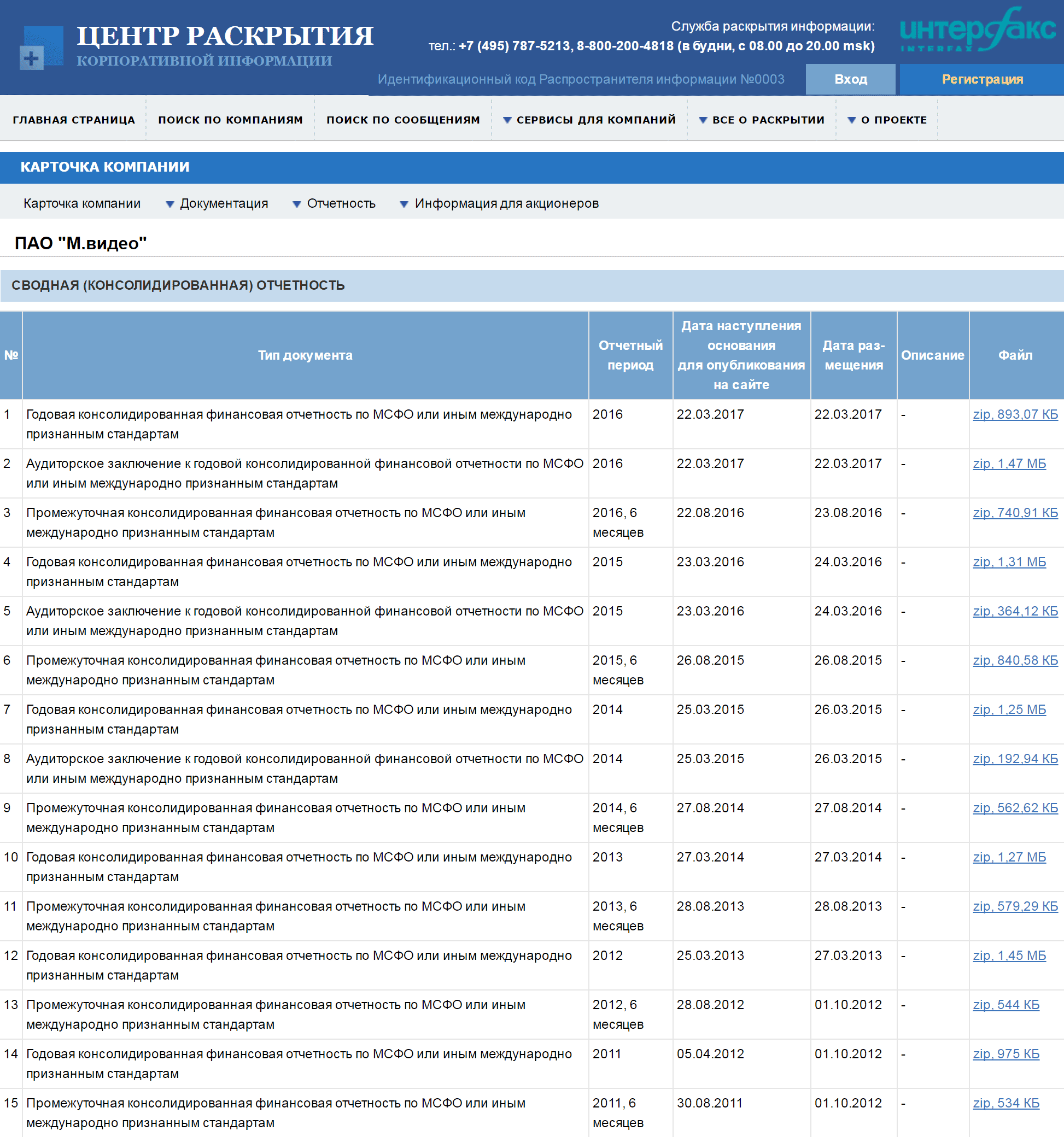
Task: Download the zip, 364,12 КБ file
Action: point(1015,611)
